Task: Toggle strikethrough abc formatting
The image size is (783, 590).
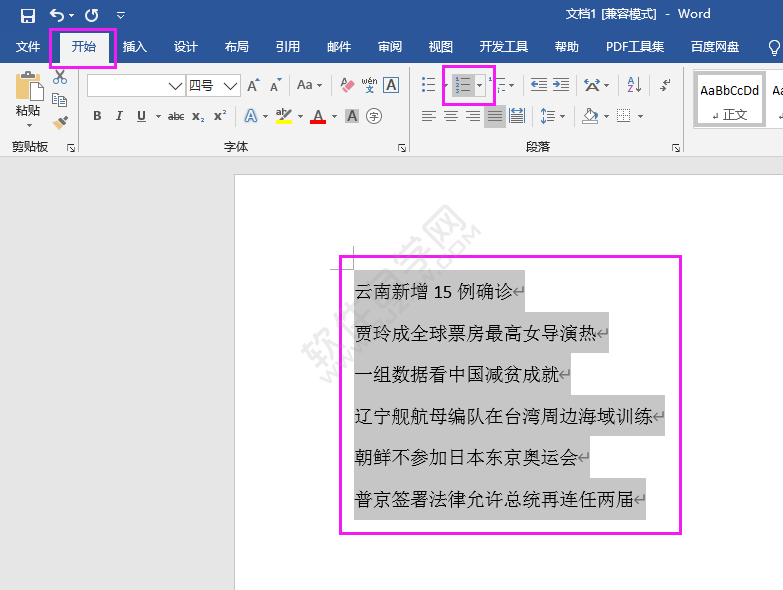Action: [x=176, y=116]
